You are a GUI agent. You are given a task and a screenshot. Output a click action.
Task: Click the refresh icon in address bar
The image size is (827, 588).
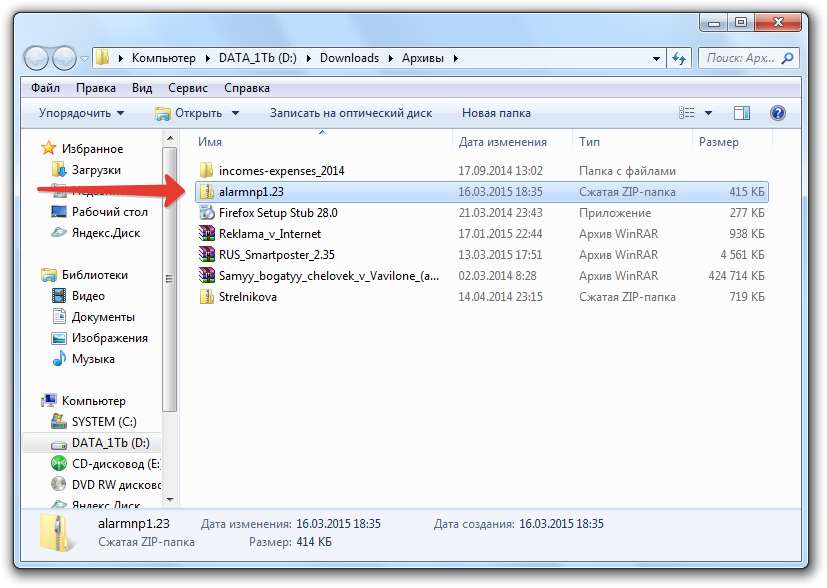tap(679, 58)
